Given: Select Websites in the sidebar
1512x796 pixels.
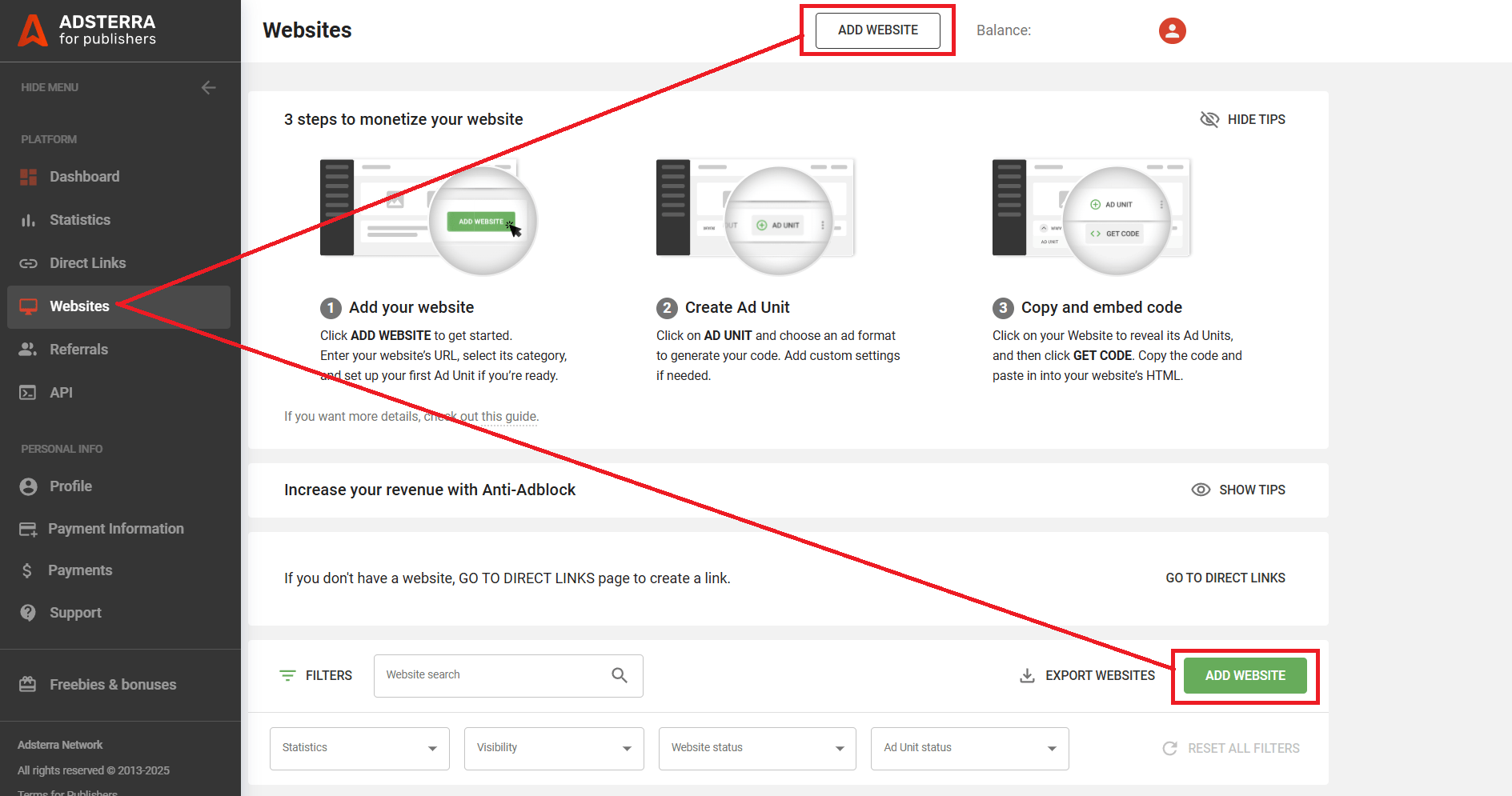Looking at the screenshot, I should pos(119,307).
